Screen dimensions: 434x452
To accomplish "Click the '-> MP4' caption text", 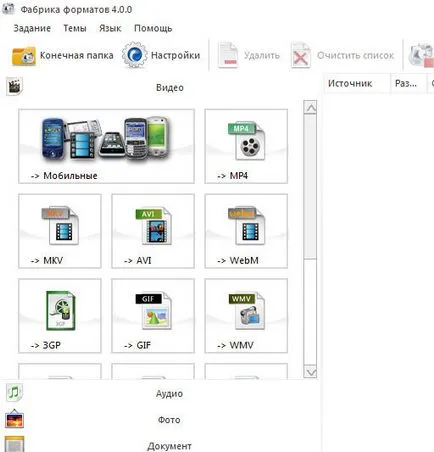I will point(232,176).
